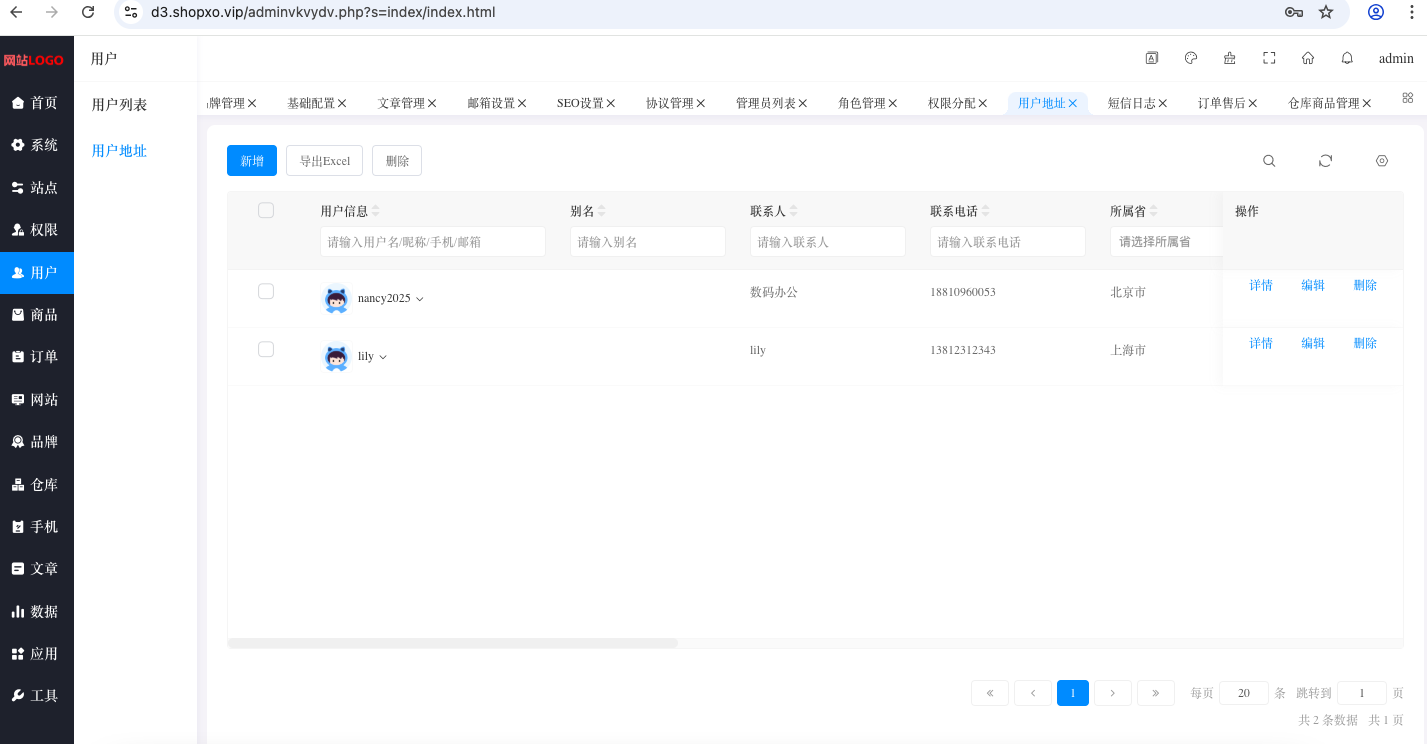The image size is (1427, 744).
Task: Select 用户列表 in the user submenu
Action: click(119, 105)
